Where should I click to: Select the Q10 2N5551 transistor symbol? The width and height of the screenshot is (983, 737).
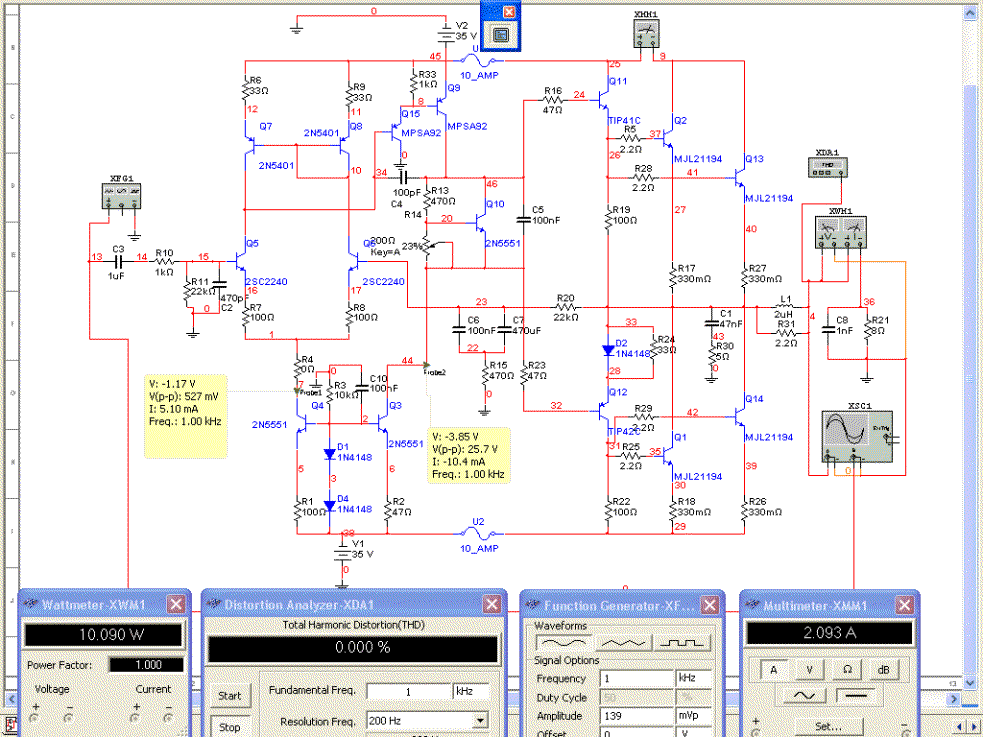[480, 222]
